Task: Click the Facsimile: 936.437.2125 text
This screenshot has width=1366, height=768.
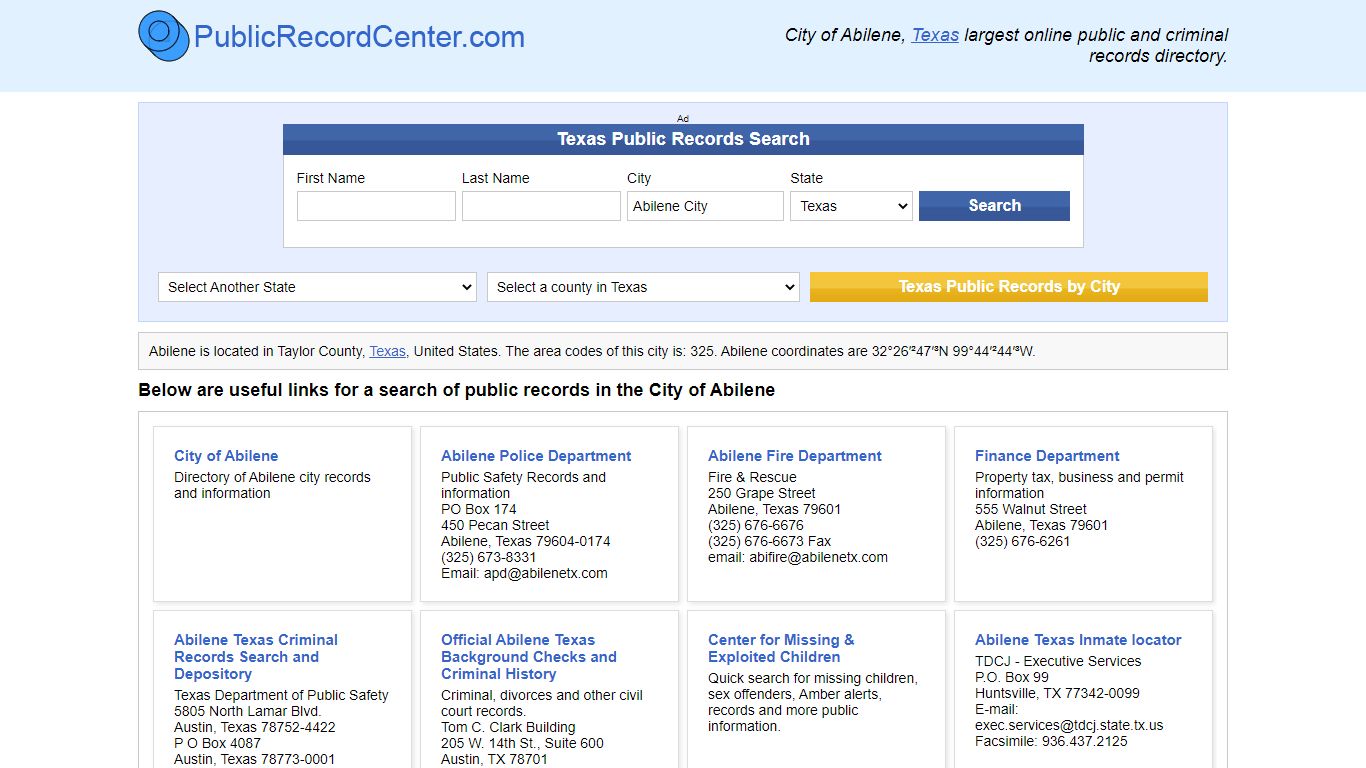Action: (x=1051, y=741)
